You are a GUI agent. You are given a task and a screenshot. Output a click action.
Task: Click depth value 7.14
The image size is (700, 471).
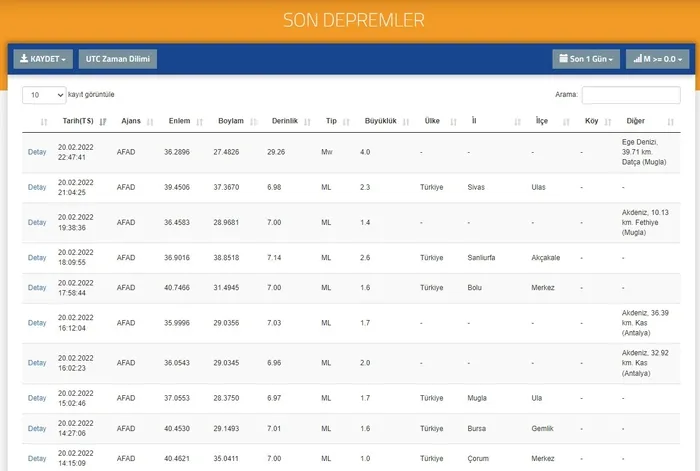pyautogui.click(x=274, y=258)
